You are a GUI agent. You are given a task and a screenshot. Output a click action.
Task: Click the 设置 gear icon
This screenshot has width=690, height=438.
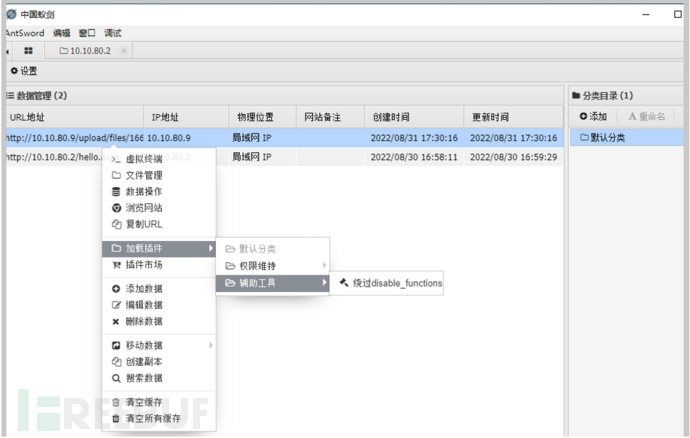point(14,71)
